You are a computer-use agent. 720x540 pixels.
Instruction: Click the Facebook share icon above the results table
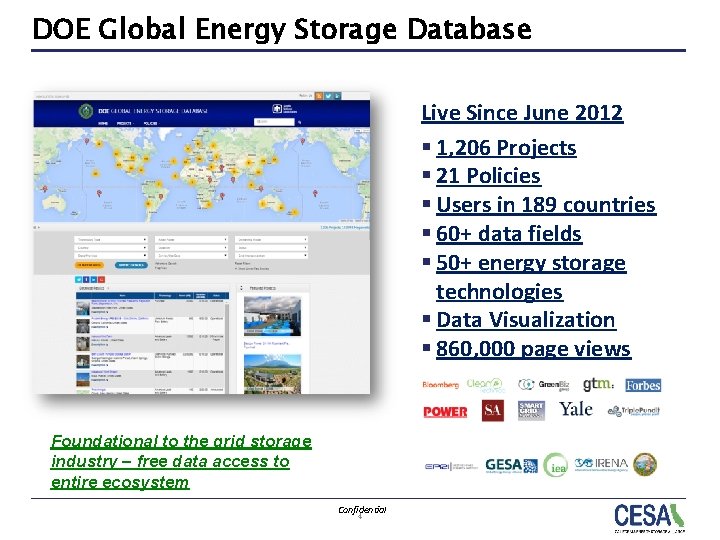coord(86,279)
